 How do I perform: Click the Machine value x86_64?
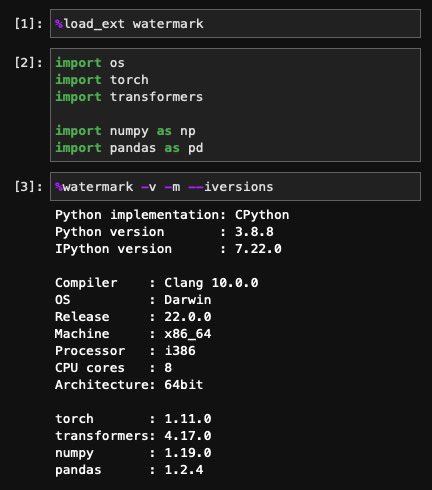pos(188,334)
